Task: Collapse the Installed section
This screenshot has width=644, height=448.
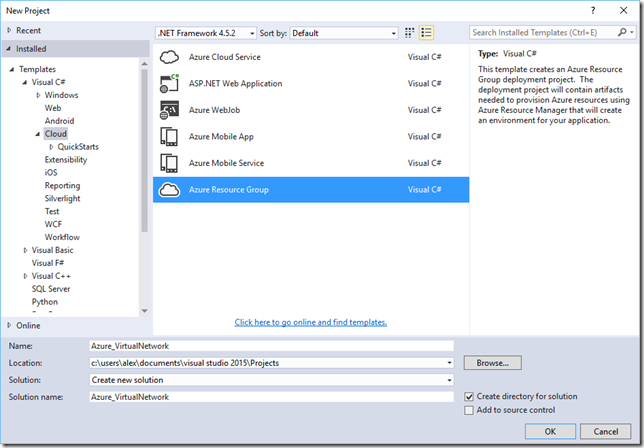Action: pyautogui.click(x=9, y=49)
